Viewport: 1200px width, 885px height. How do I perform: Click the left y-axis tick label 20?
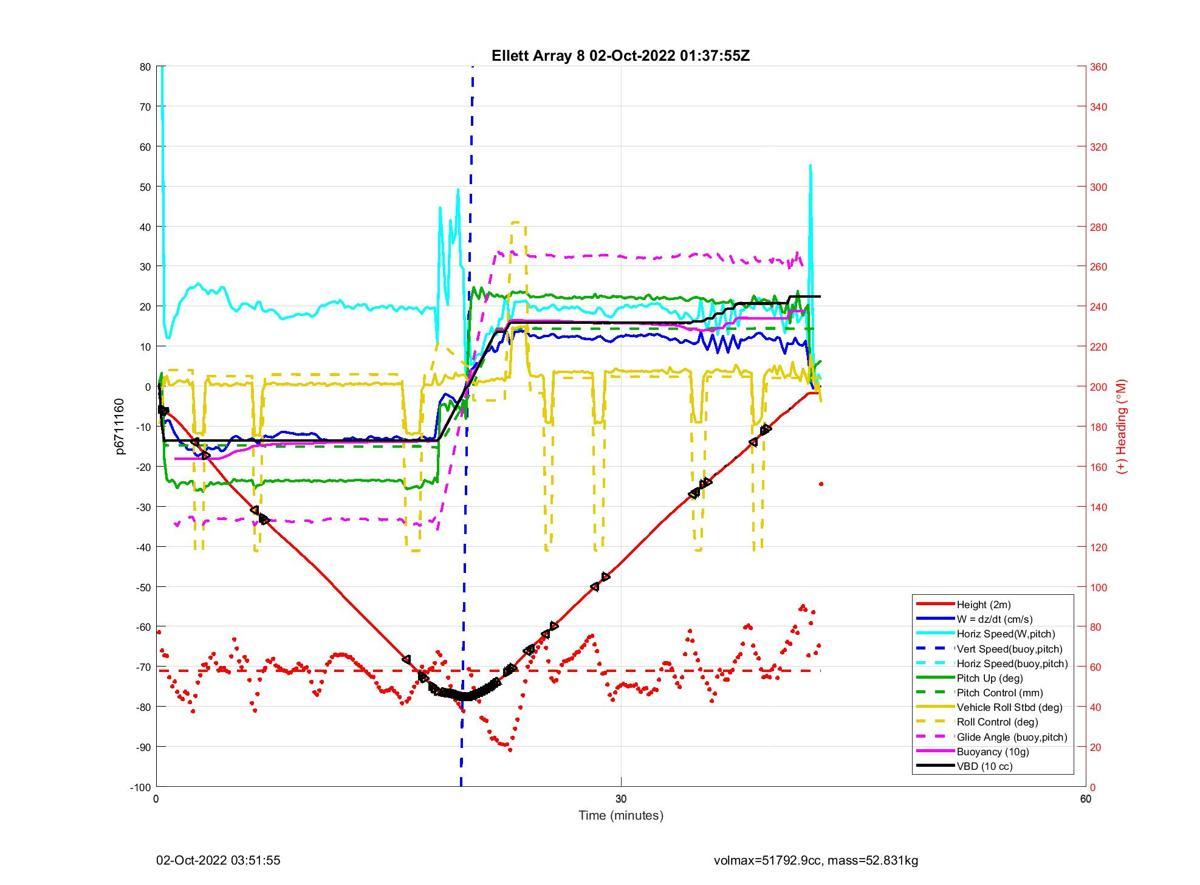coord(145,307)
